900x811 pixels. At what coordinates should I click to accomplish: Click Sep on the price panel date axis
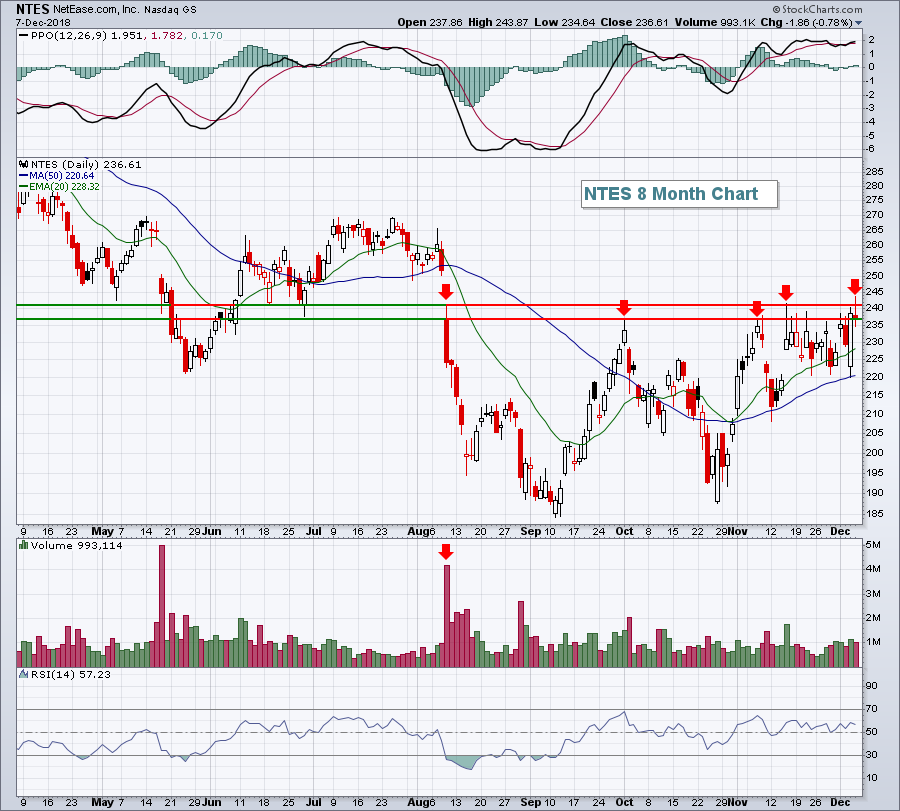click(x=530, y=531)
